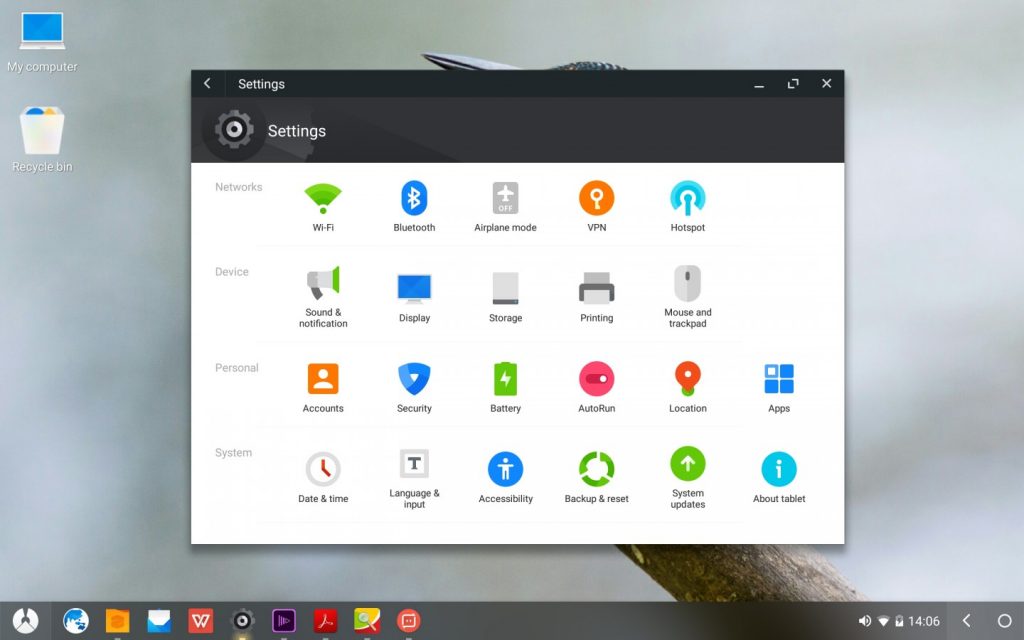Open Sound & notification settings
Viewport: 1024px width, 640px height.
coord(323,290)
